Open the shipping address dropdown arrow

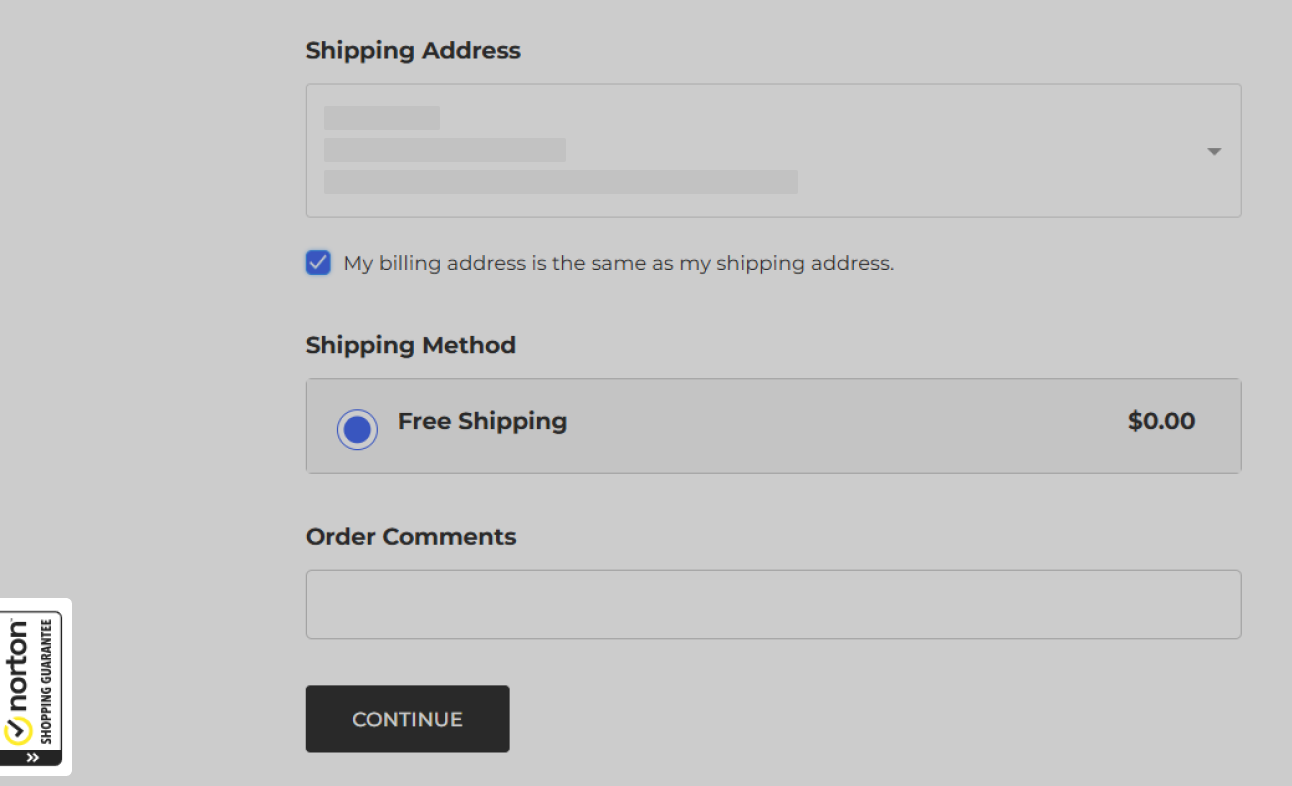(x=1214, y=152)
